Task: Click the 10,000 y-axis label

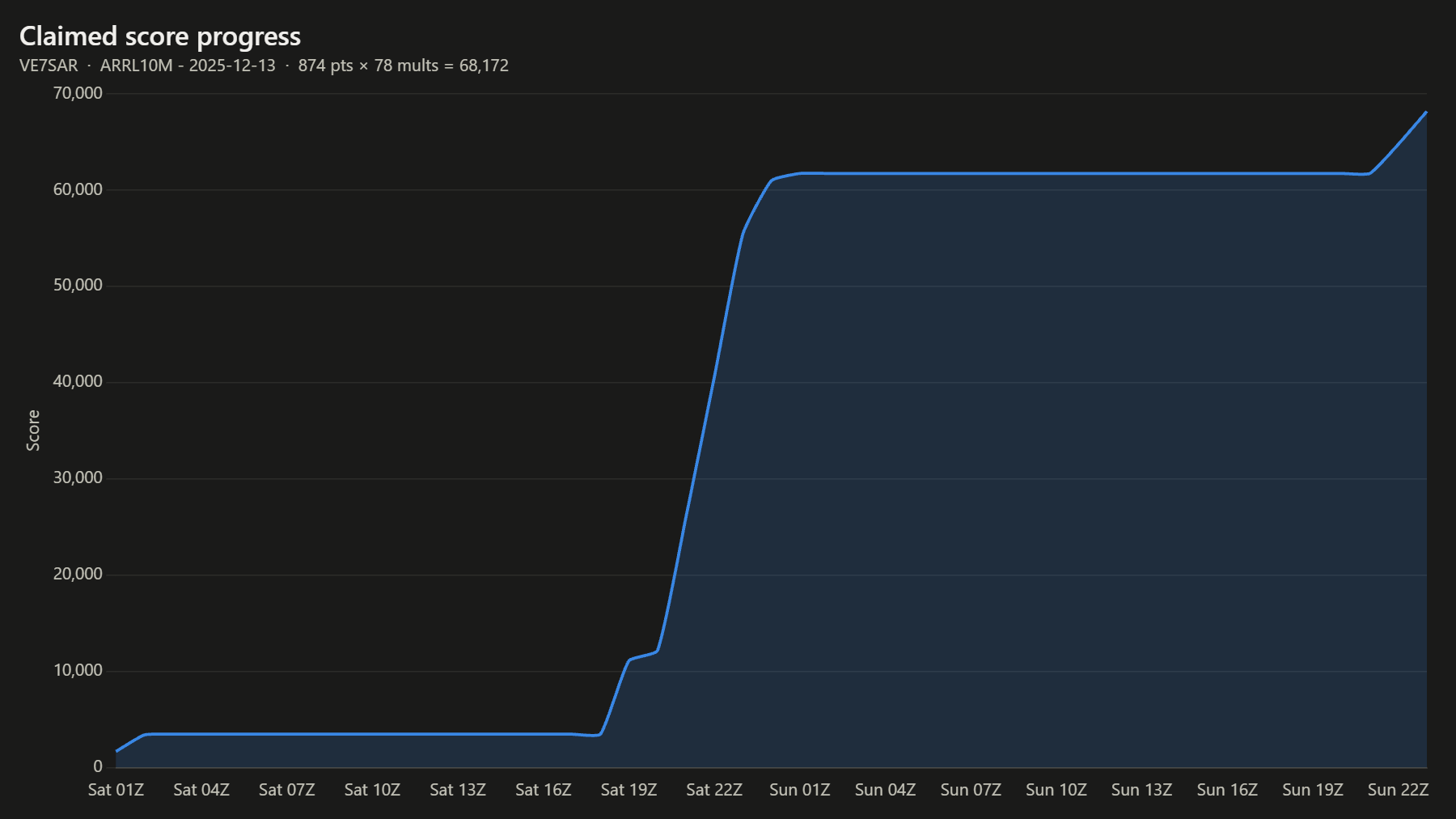Action: click(x=78, y=670)
